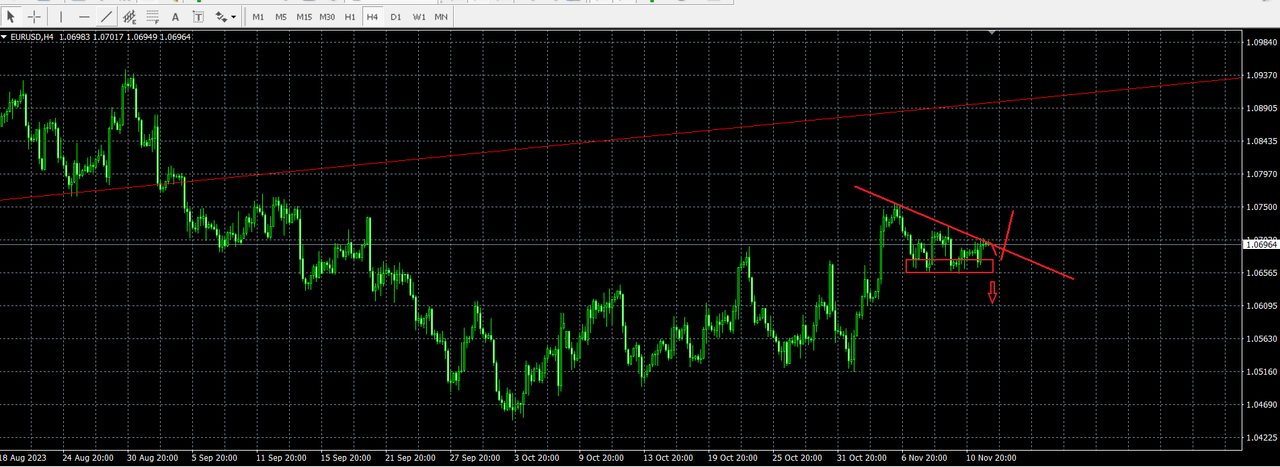Select the text label 'T' tool
Image resolution: width=1280 pixels, height=467 pixels.
(197, 16)
